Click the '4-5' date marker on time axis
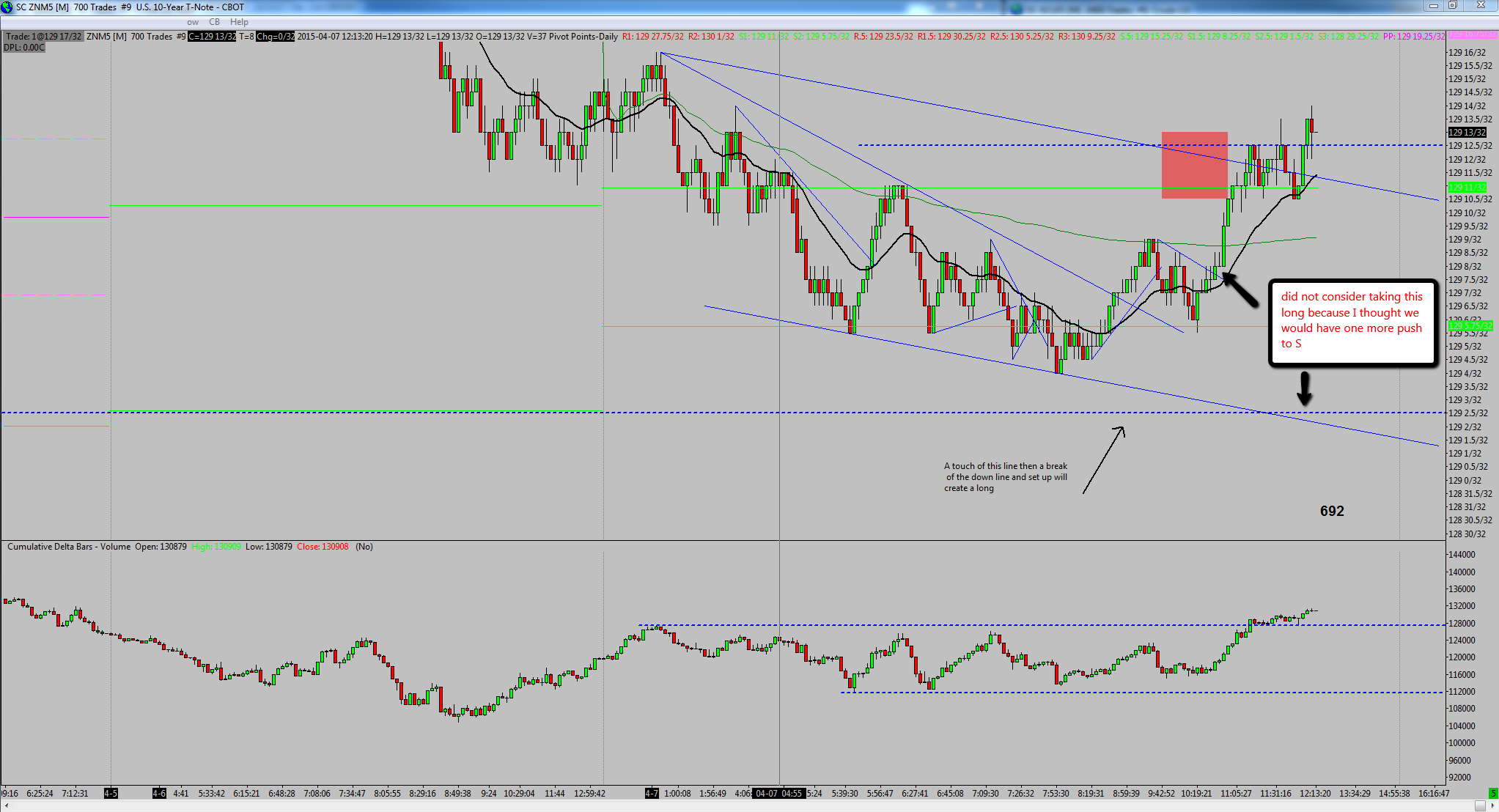The image size is (1499, 812). pos(111,793)
